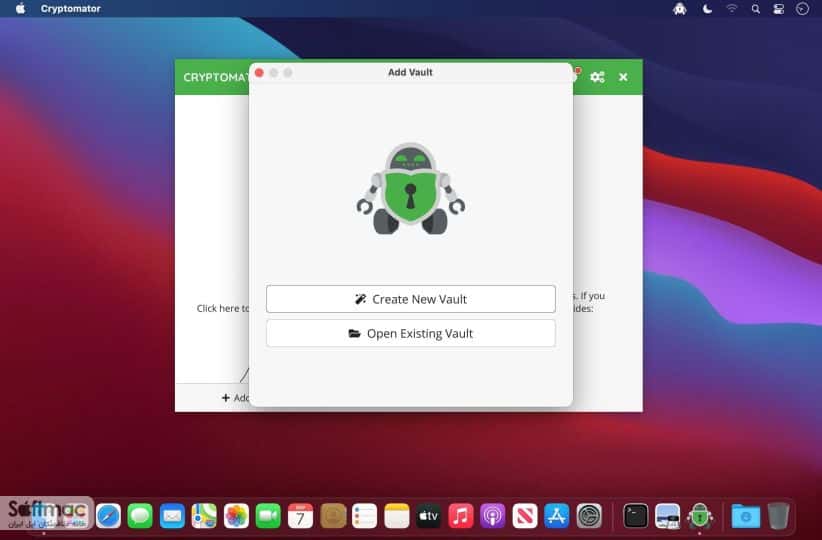Open App Store from the Dock
822x540 pixels.
click(557, 516)
